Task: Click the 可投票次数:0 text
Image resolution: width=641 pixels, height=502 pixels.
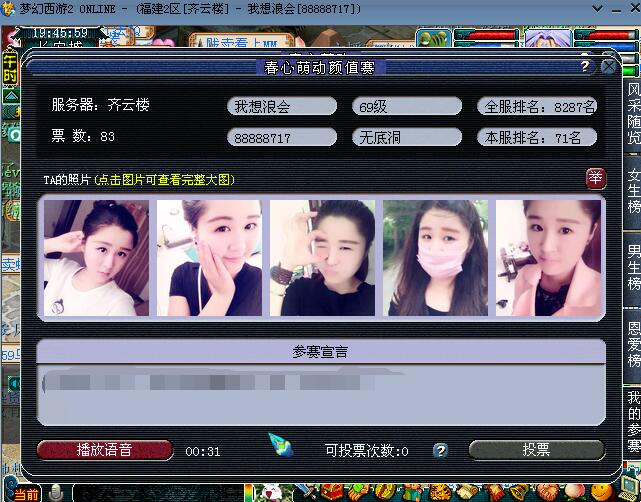Action: pos(367,451)
